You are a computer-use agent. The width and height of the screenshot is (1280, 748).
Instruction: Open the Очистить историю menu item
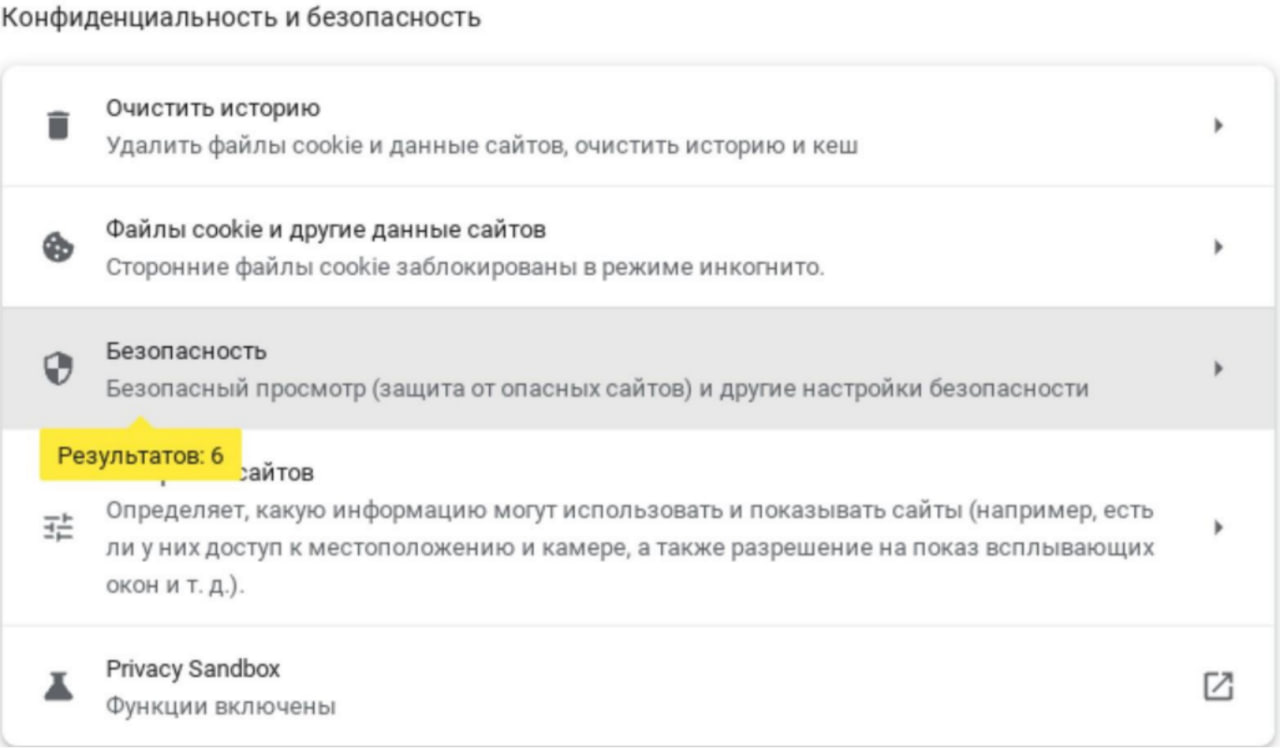[x=213, y=108]
